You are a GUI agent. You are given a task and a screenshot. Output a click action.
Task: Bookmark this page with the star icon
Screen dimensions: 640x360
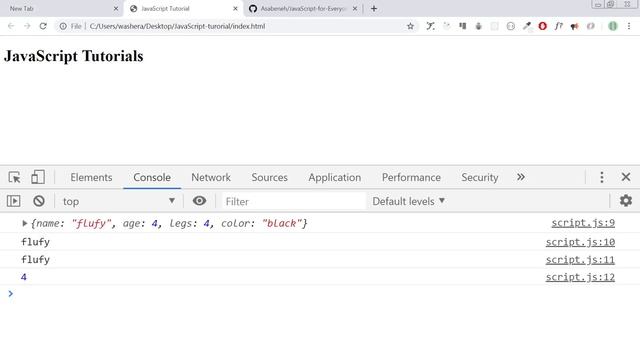click(x=410, y=26)
